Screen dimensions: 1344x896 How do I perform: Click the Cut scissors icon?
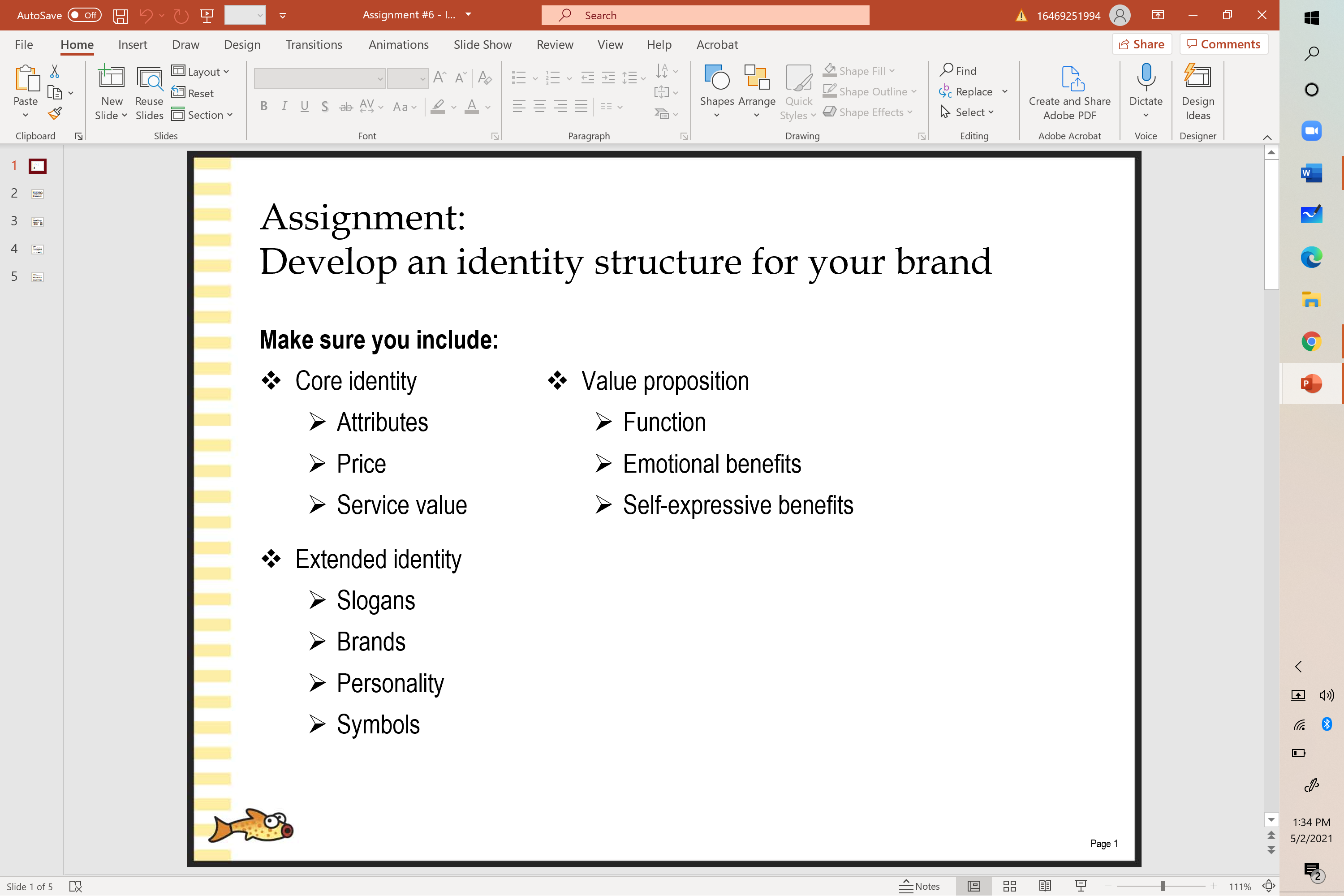tap(55, 71)
